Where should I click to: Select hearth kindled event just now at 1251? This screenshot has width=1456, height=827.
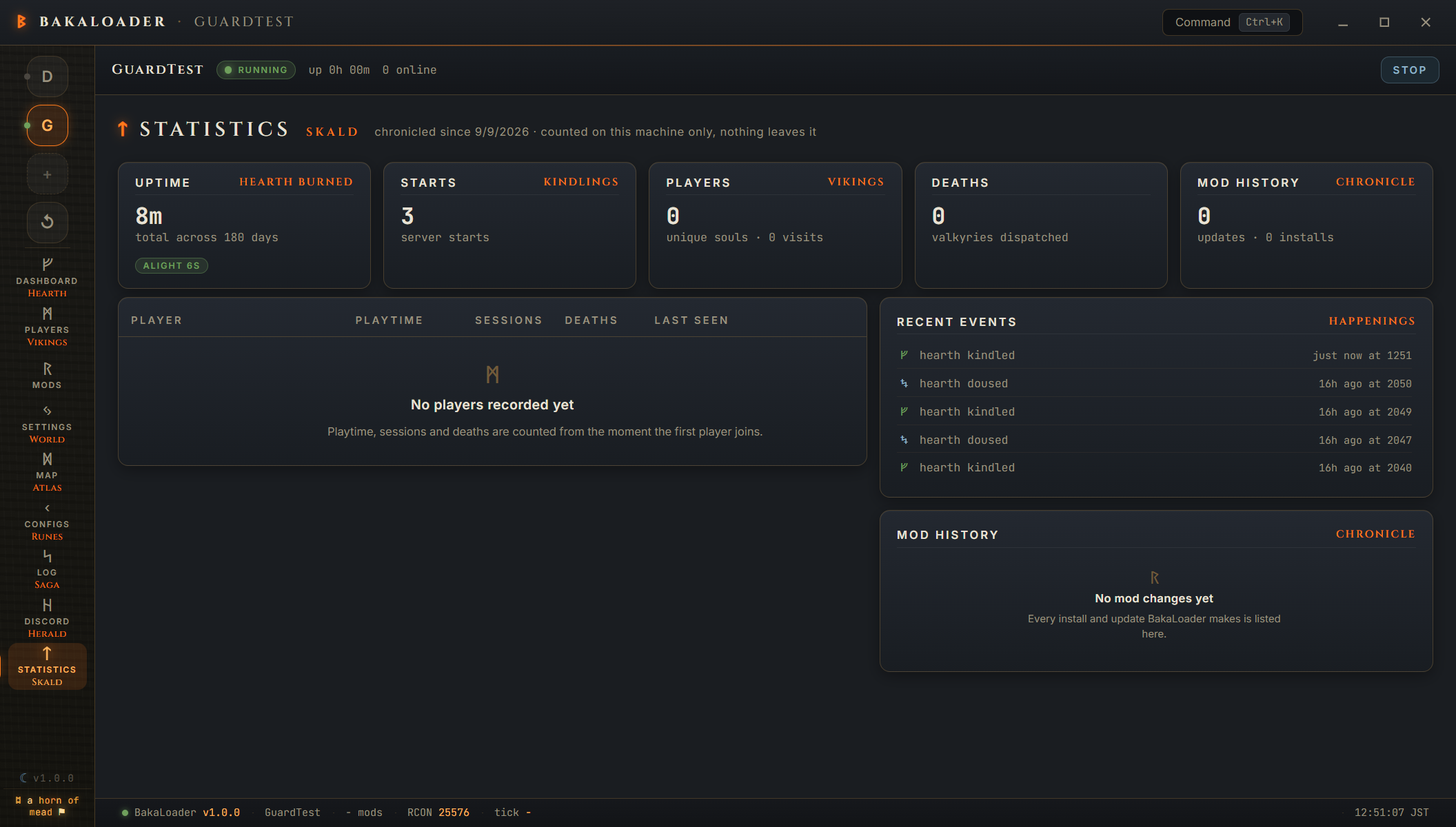pos(1155,355)
